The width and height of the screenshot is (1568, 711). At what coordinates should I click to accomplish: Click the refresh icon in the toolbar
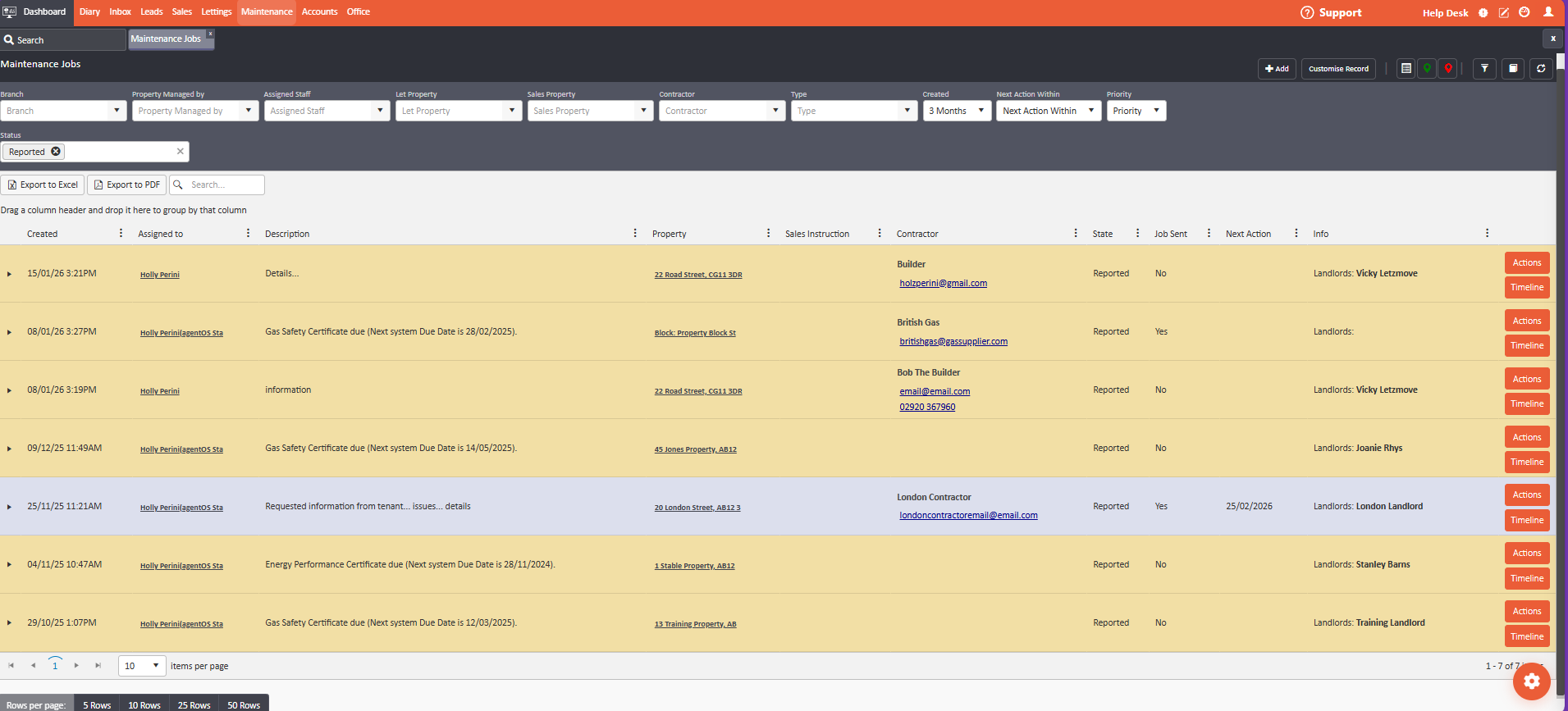(1541, 69)
